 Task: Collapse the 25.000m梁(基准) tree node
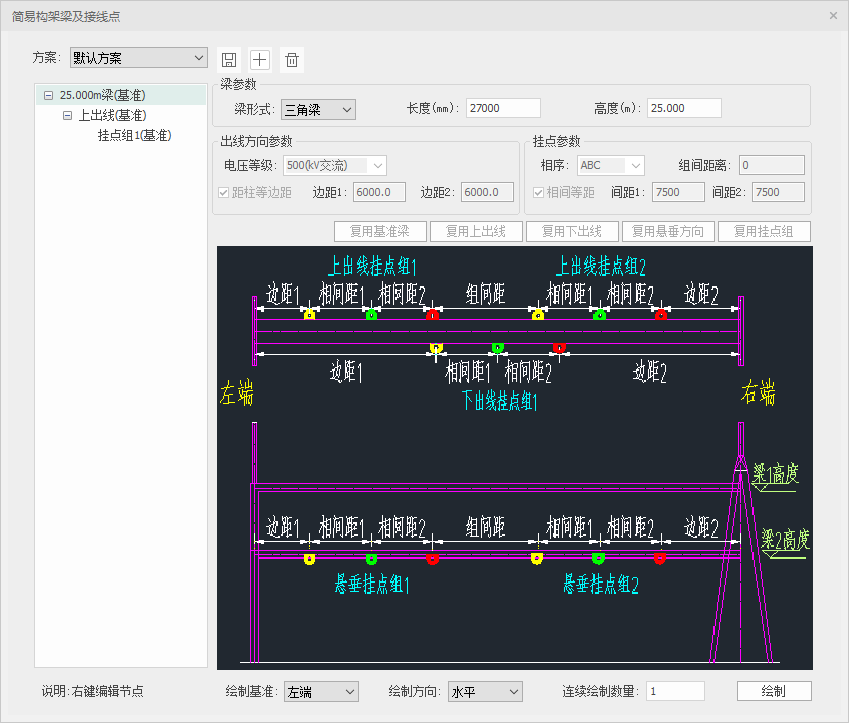click(x=48, y=96)
